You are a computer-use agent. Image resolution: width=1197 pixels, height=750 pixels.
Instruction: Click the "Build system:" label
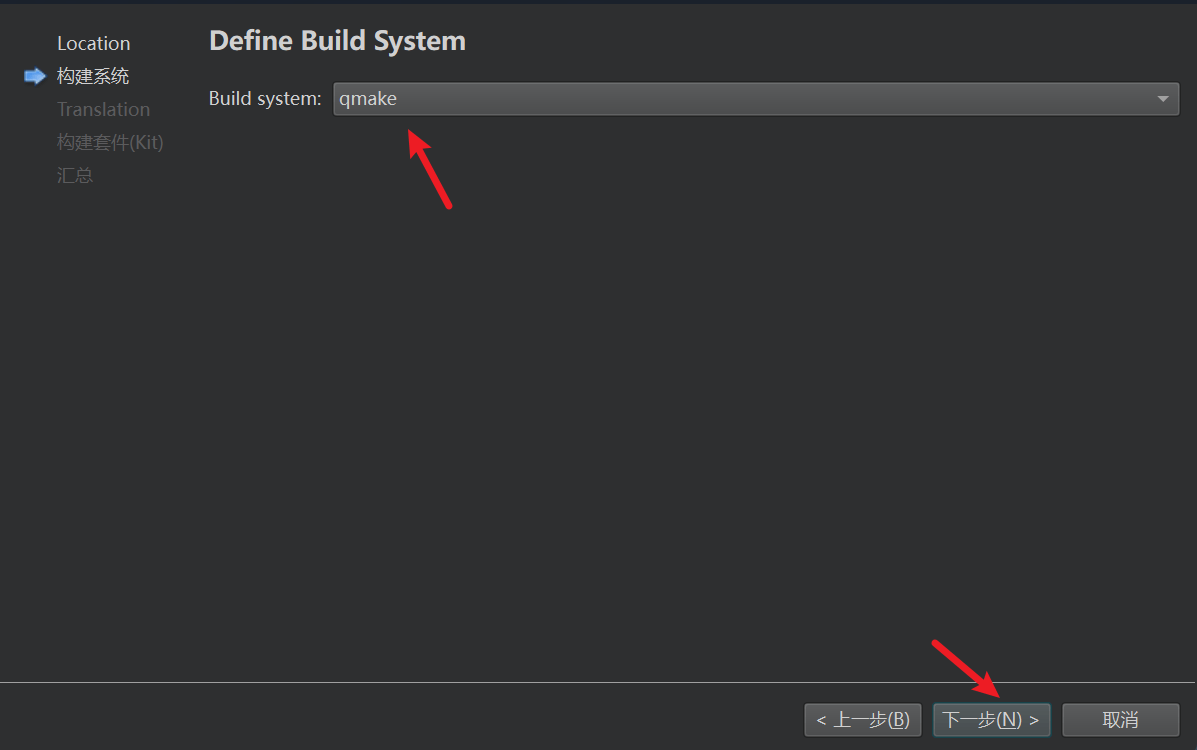point(265,99)
